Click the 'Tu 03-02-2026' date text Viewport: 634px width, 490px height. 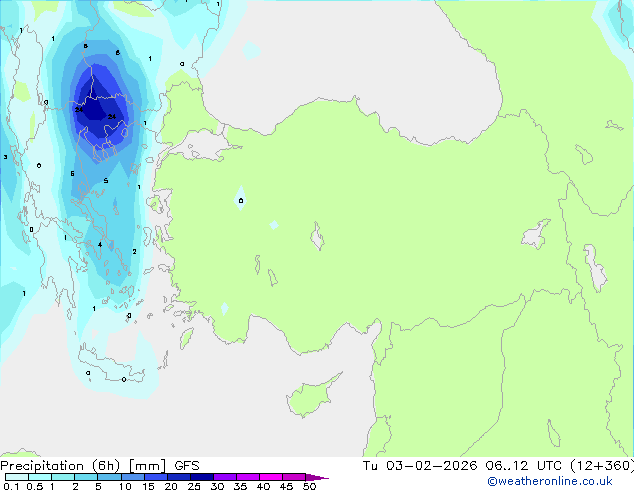[x=420, y=466]
